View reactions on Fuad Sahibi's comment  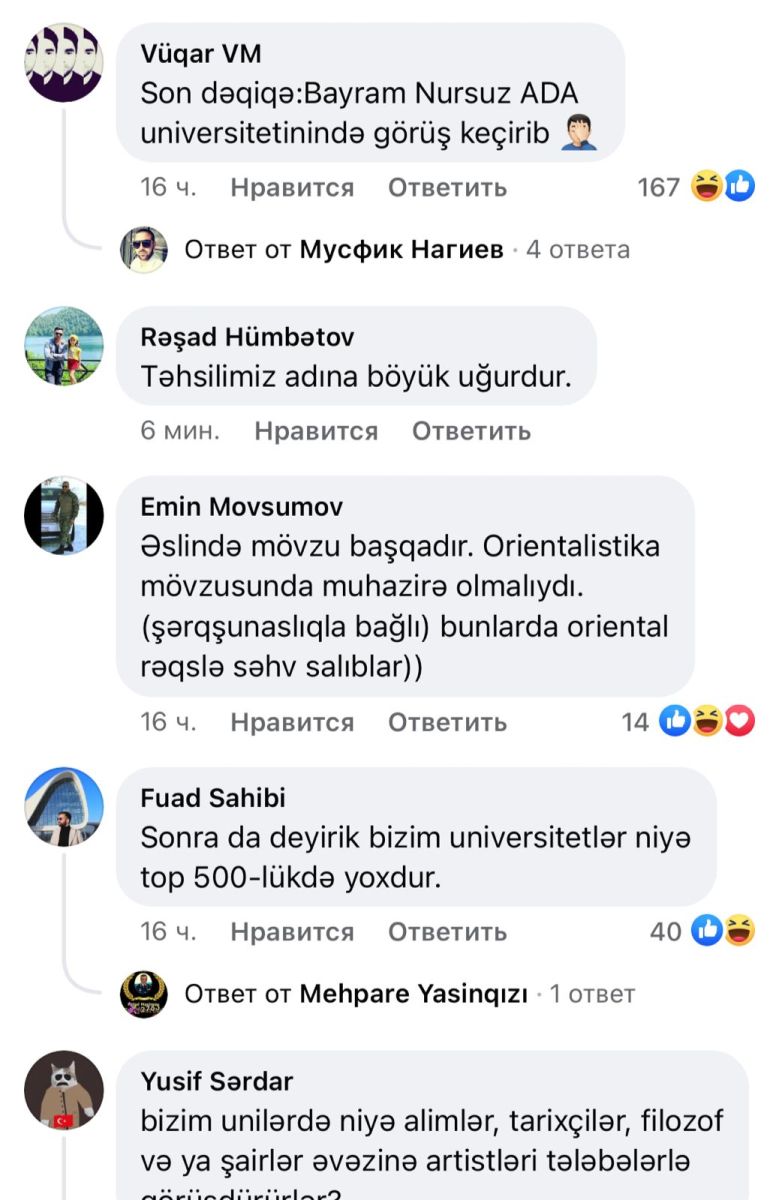(x=723, y=931)
